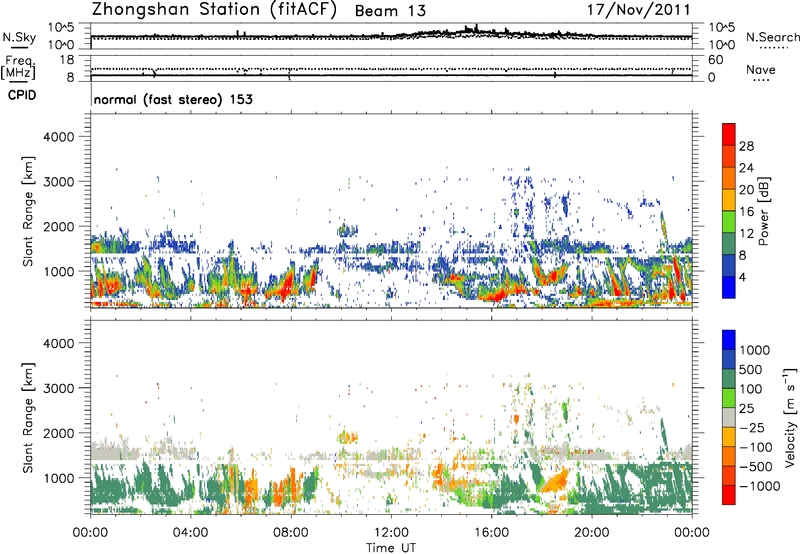This screenshot has height=554, width=800.
Task: Click the 'Zhongshan Station (fitACF)' plot title
Action: [214, 9]
